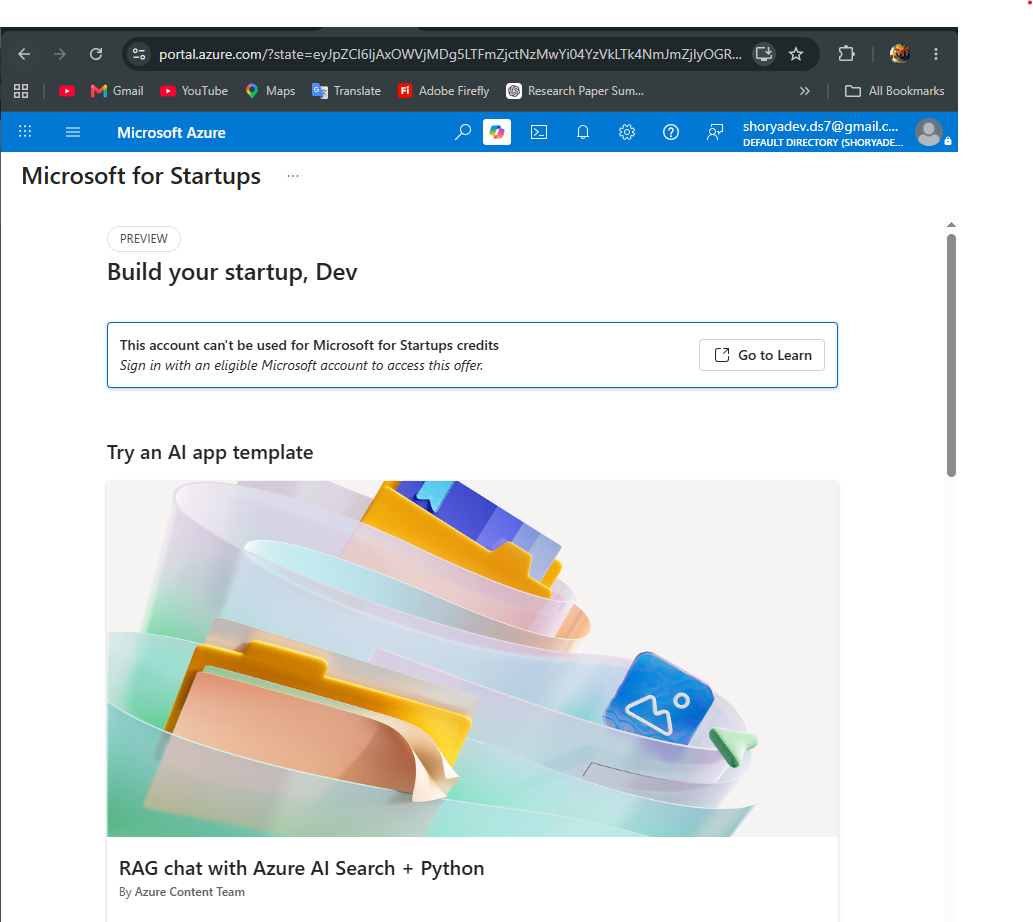View site information icon in address bar
The image size is (1033, 922).
[138, 54]
